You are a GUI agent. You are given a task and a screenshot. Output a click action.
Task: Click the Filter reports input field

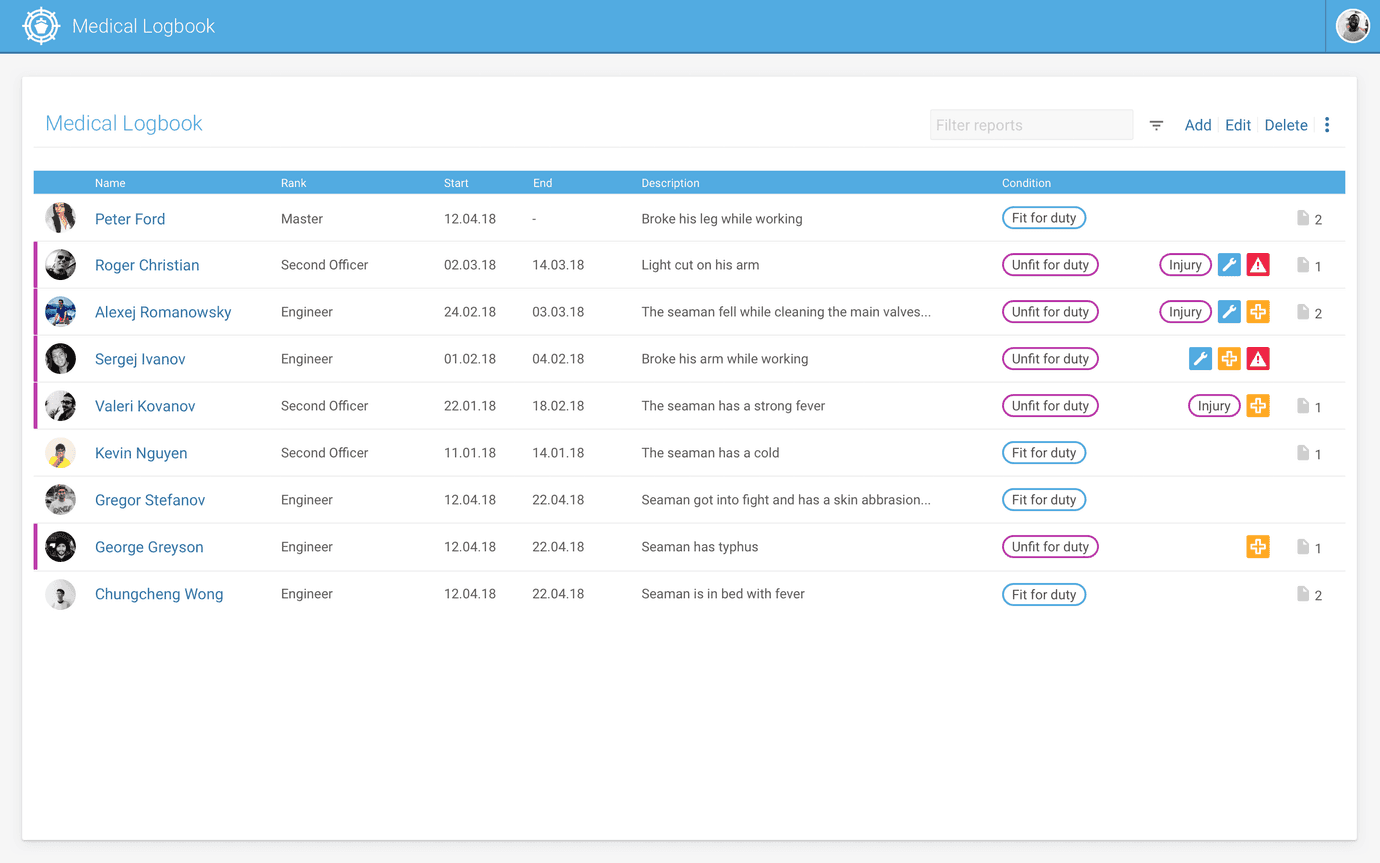pyautogui.click(x=1030, y=125)
